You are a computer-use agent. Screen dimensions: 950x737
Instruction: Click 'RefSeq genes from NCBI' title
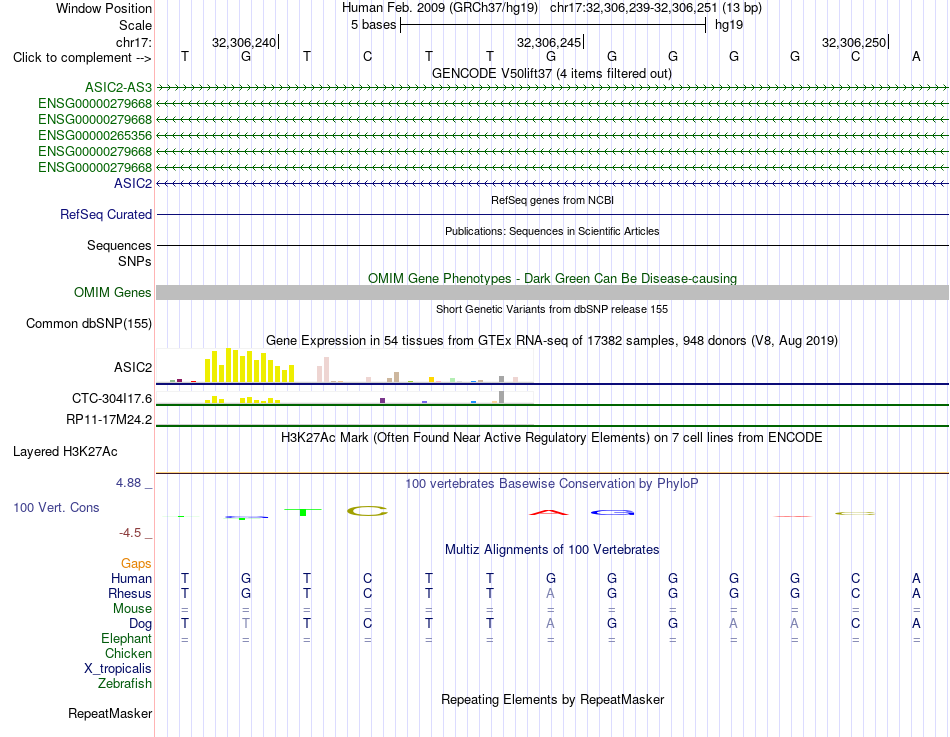[x=552, y=200]
